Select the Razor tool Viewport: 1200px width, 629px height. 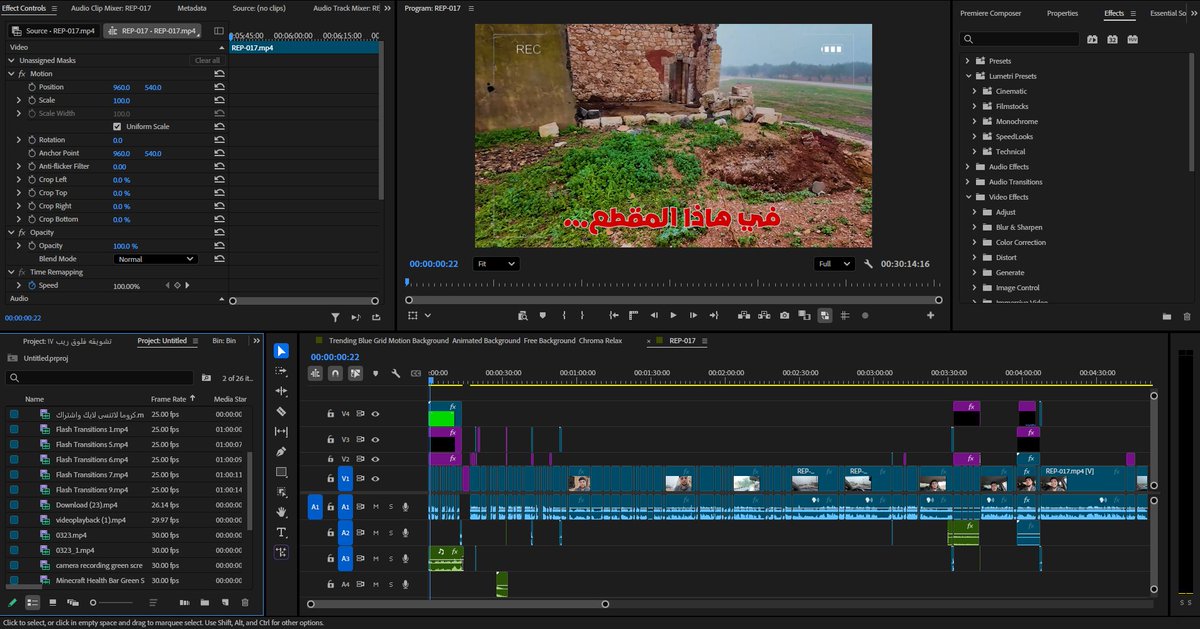[281, 411]
